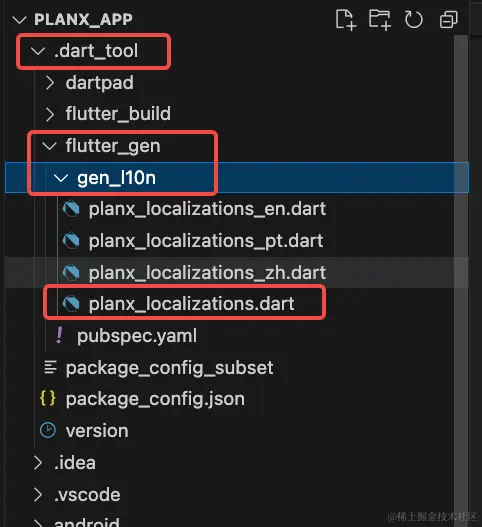Click the curly braces icon of package_config.json
Viewport: 482px width, 527px height.
(x=48, y=399)
